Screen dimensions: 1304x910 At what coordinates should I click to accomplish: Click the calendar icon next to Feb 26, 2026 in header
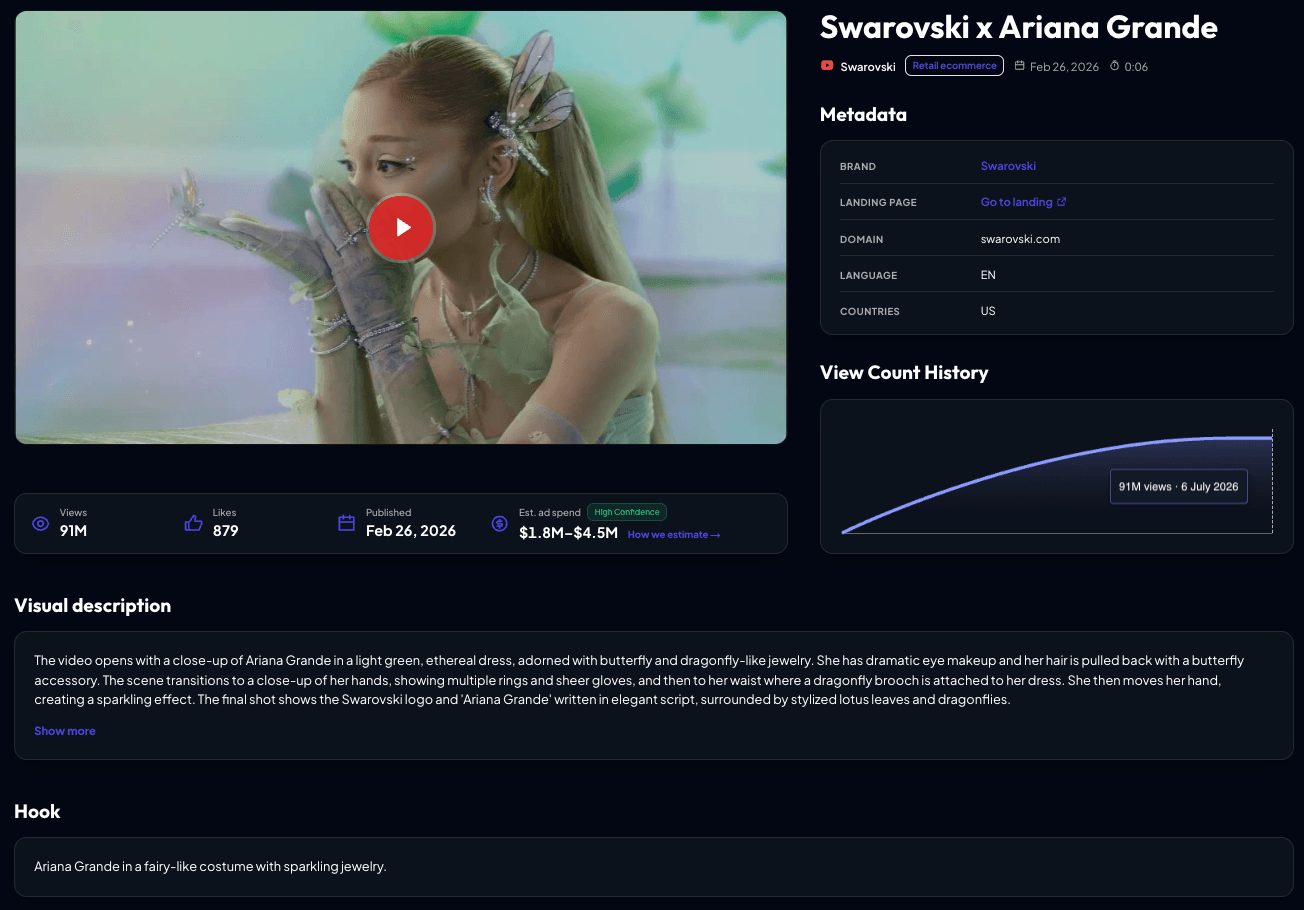tap(1020, 66)
